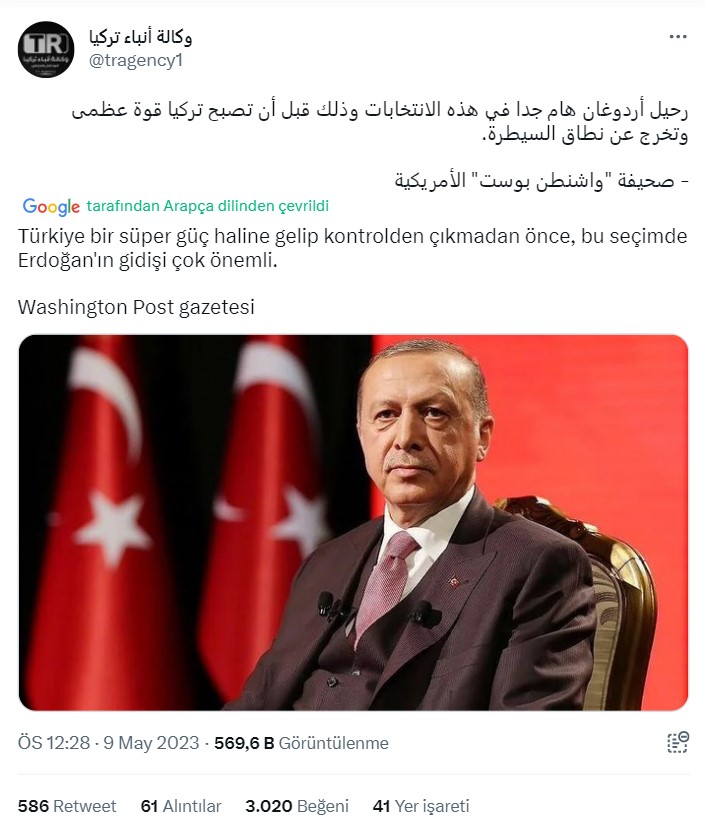Click the Google translate logo
This screenshot has width=705, height=835.
(x=51, y=207)
